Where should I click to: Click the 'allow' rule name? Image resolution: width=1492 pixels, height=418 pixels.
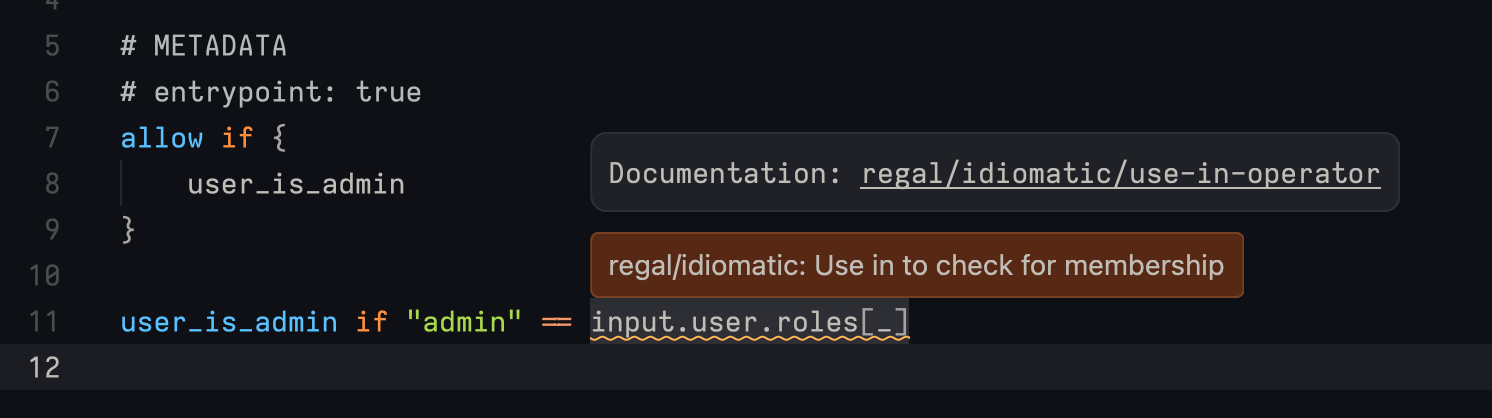coord(161,138)
